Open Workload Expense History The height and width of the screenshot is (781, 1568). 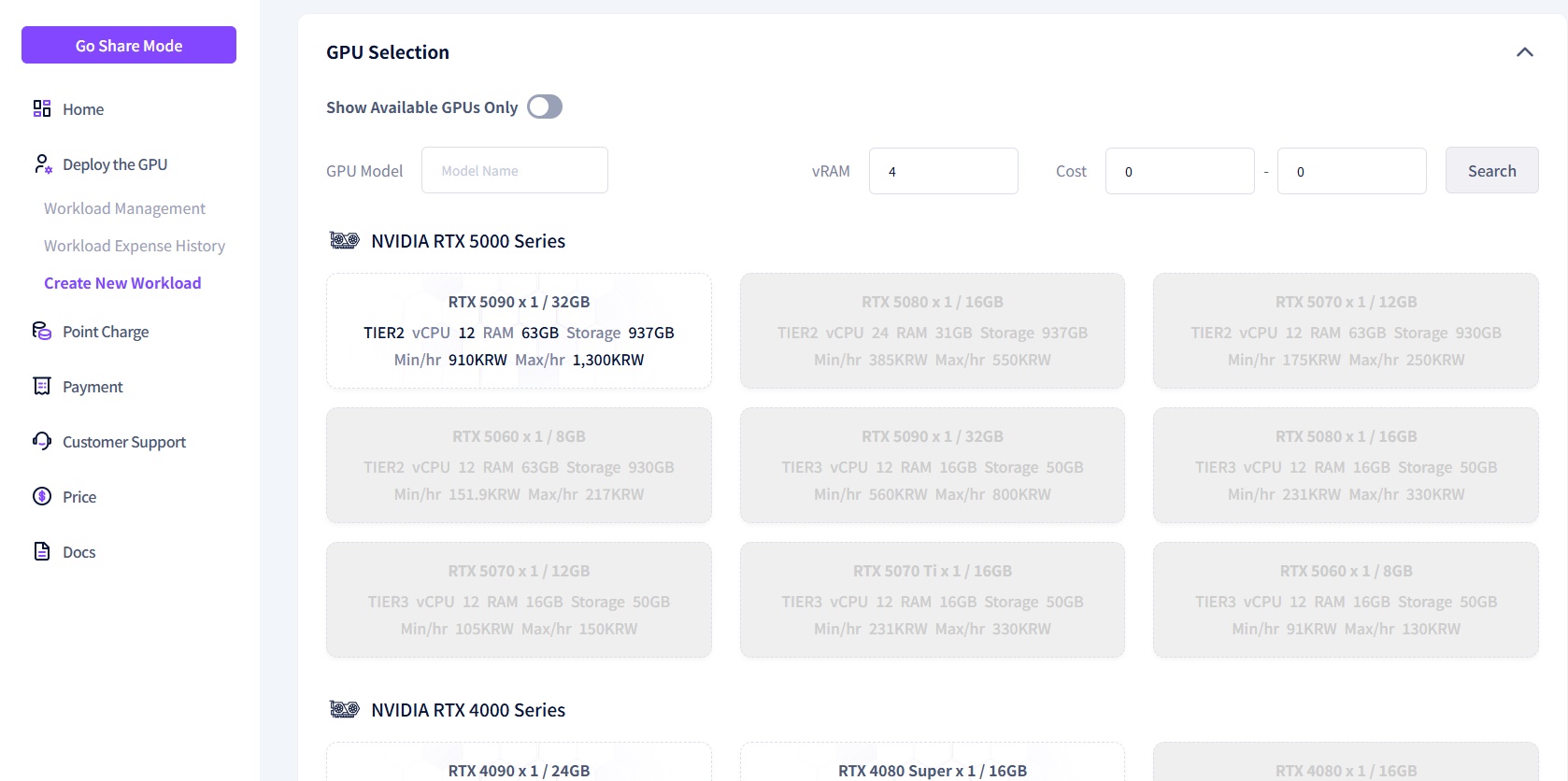135,246
